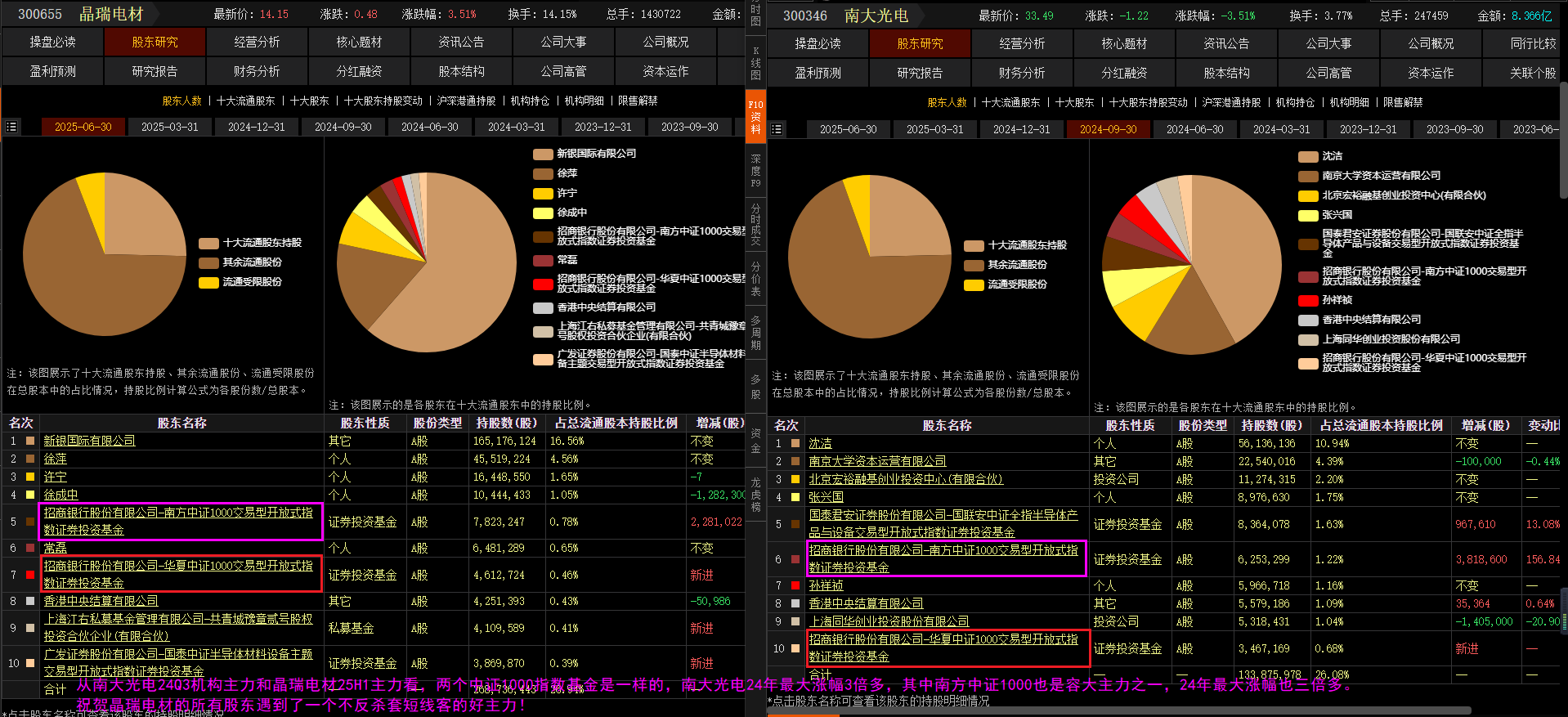Open 分红融资 in 南大光电 panel
Image resolution: width=1568 pixels, height=717 pixels.
[1124, 73]
